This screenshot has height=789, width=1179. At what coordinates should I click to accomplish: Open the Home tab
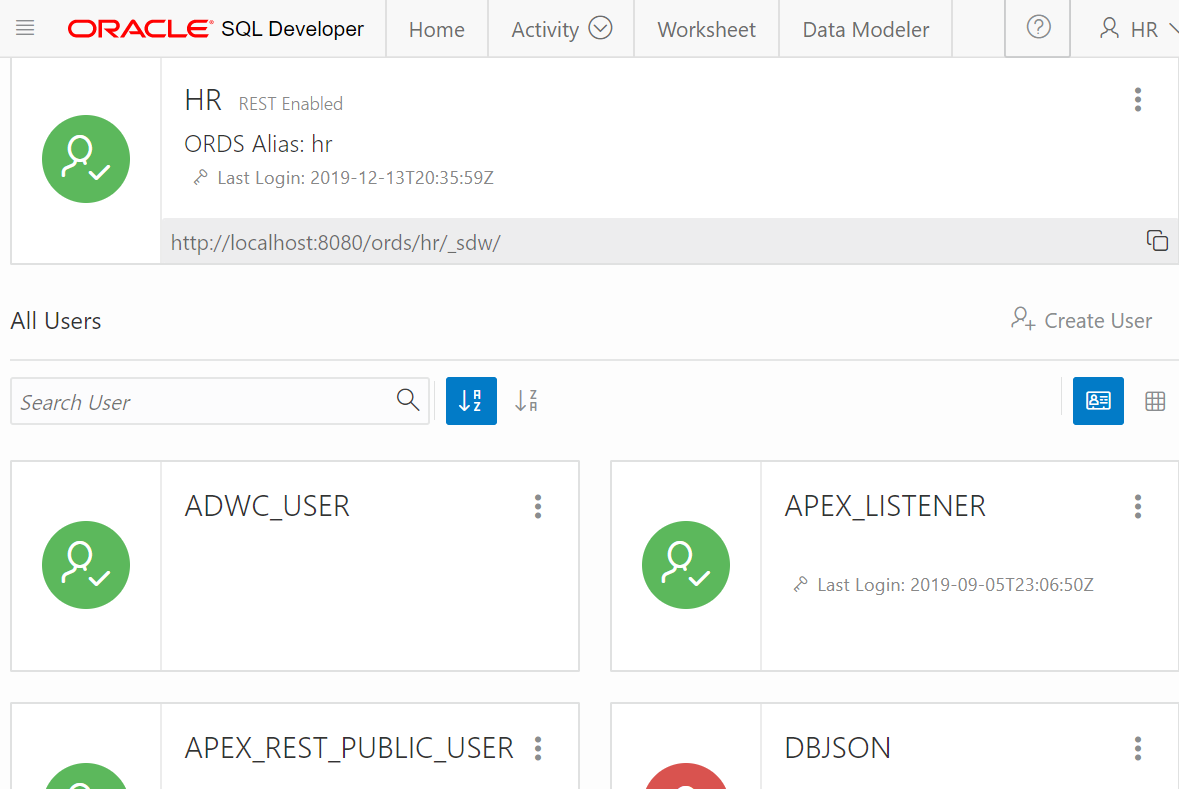[437, 29]
